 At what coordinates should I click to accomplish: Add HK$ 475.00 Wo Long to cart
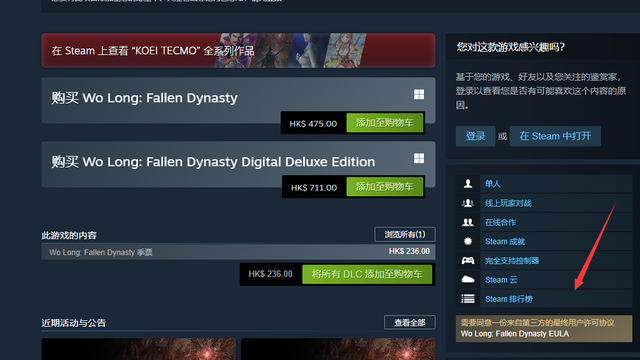pyautogui.click(x=384, y=123)
